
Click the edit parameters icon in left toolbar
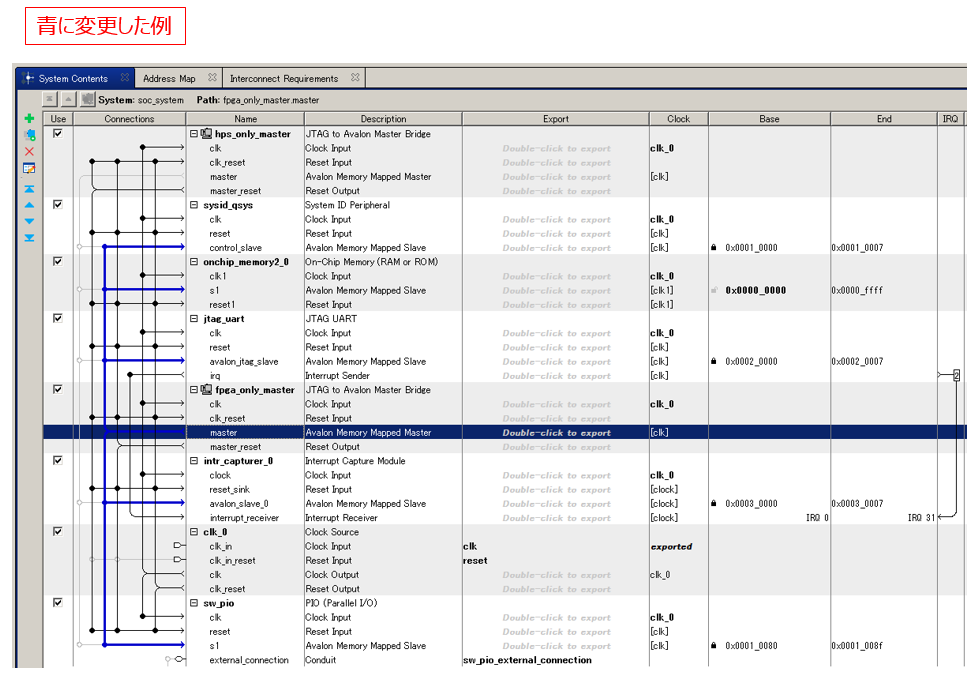point(29,168)
